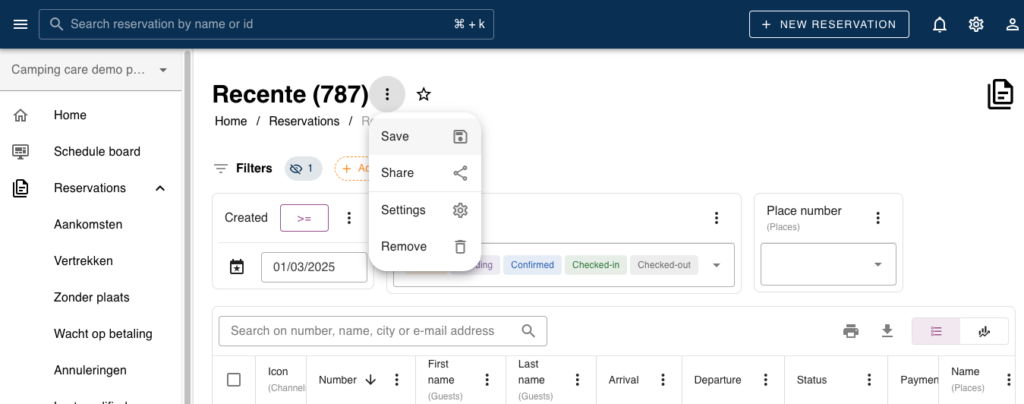The image size is (1024, 404).
Task: Click the New Reservation button
Action: tap(828, 24)
